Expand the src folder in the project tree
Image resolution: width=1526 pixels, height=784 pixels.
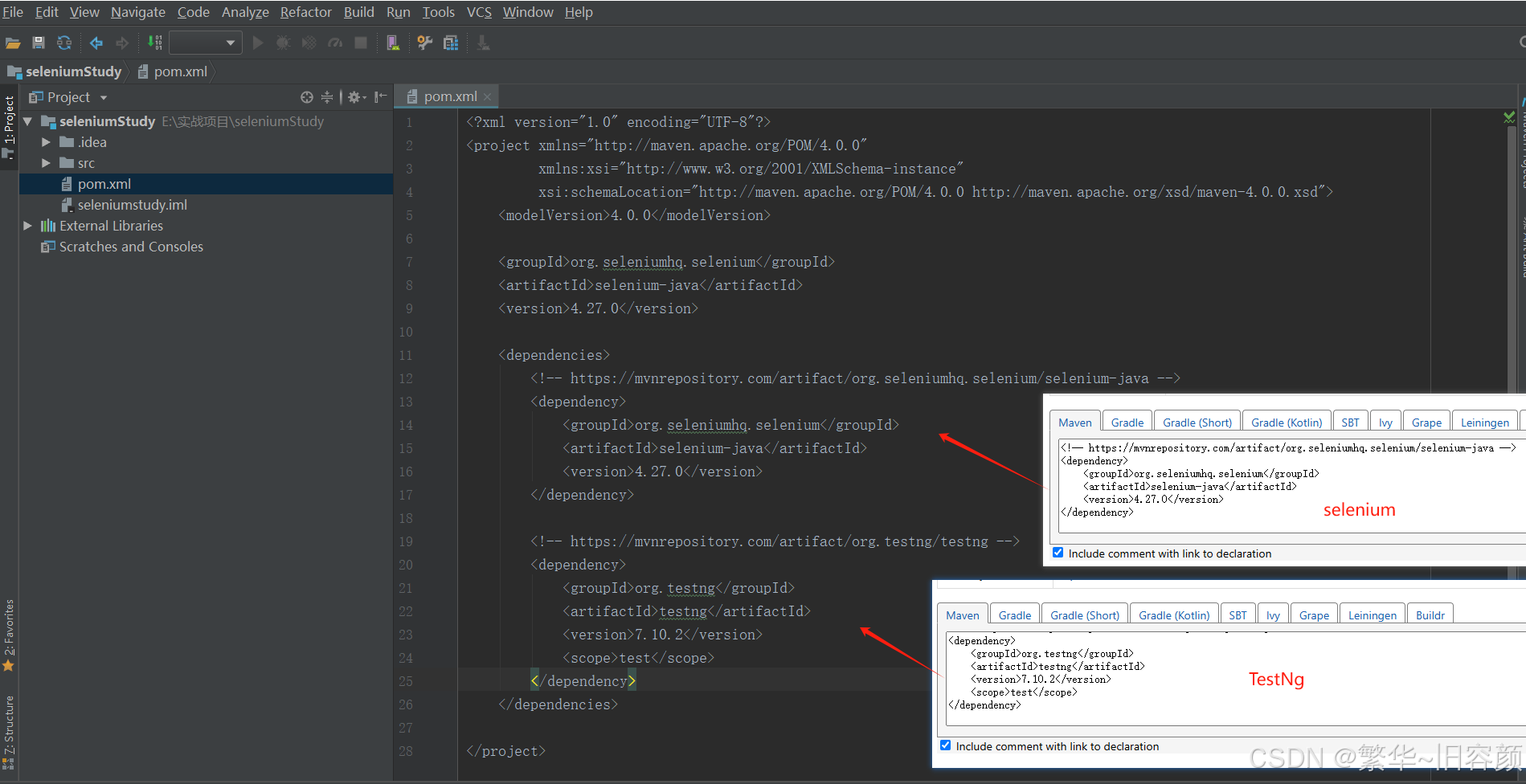[46, 162]
